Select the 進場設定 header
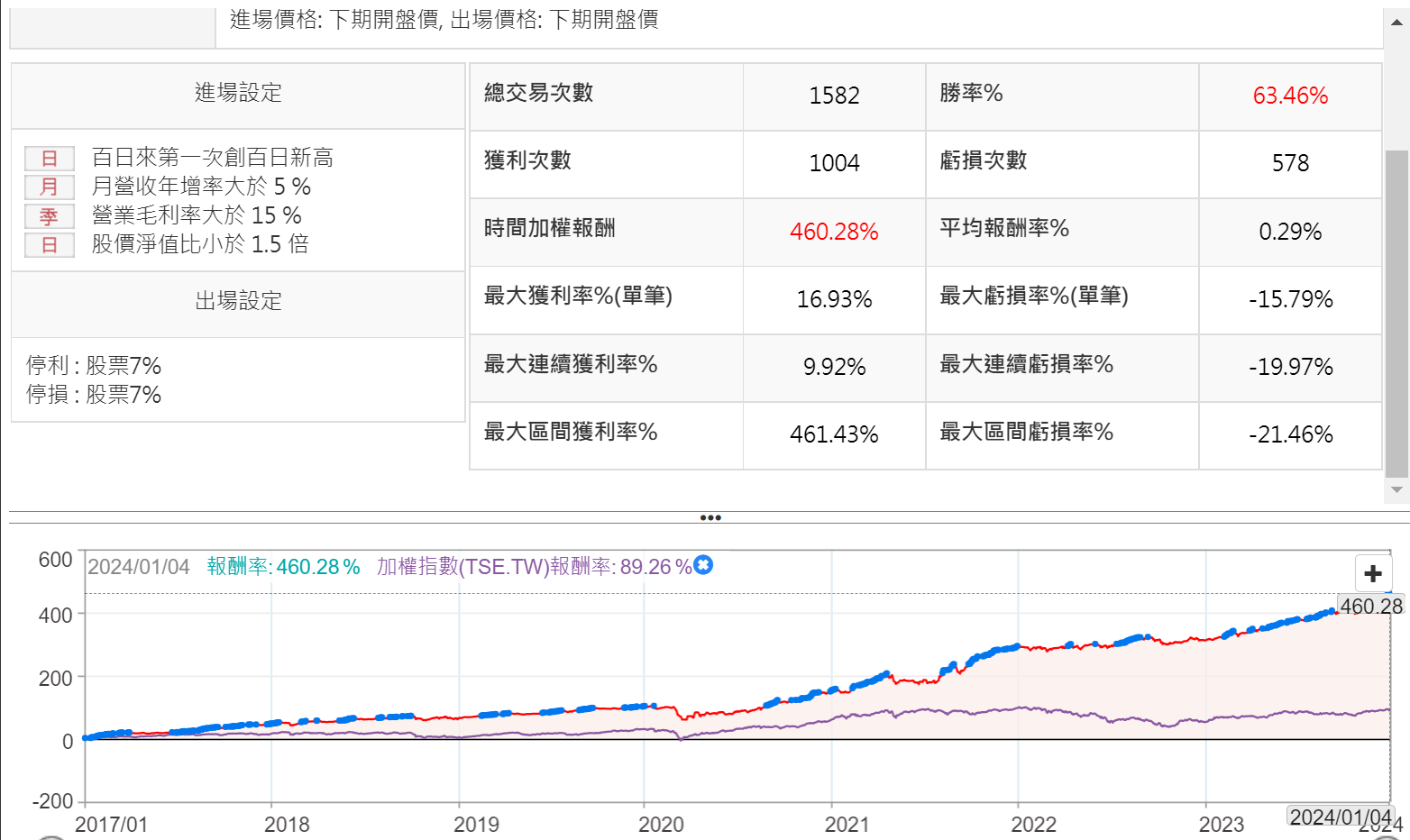Viewport: 1410px width, 840px height. pyautogui.click(x=238, y=93)
